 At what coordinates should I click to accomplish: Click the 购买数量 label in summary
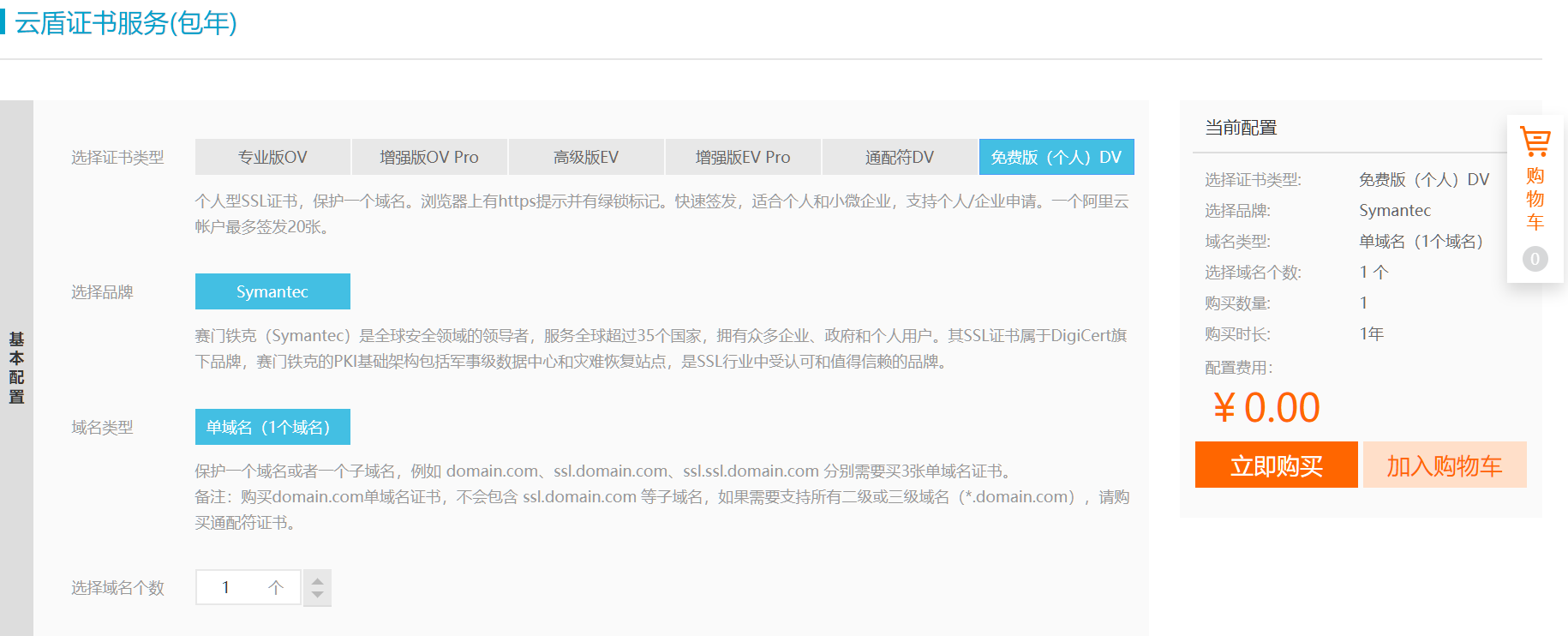click(x=1237, y=303)
